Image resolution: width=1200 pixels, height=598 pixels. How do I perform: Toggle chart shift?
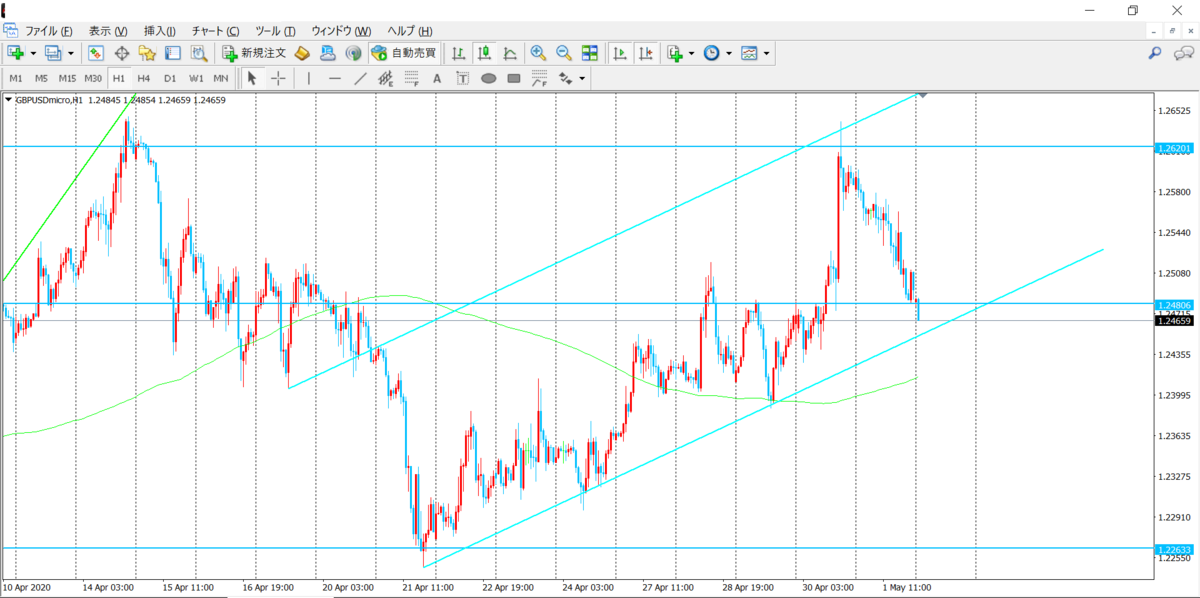point(647,53)
